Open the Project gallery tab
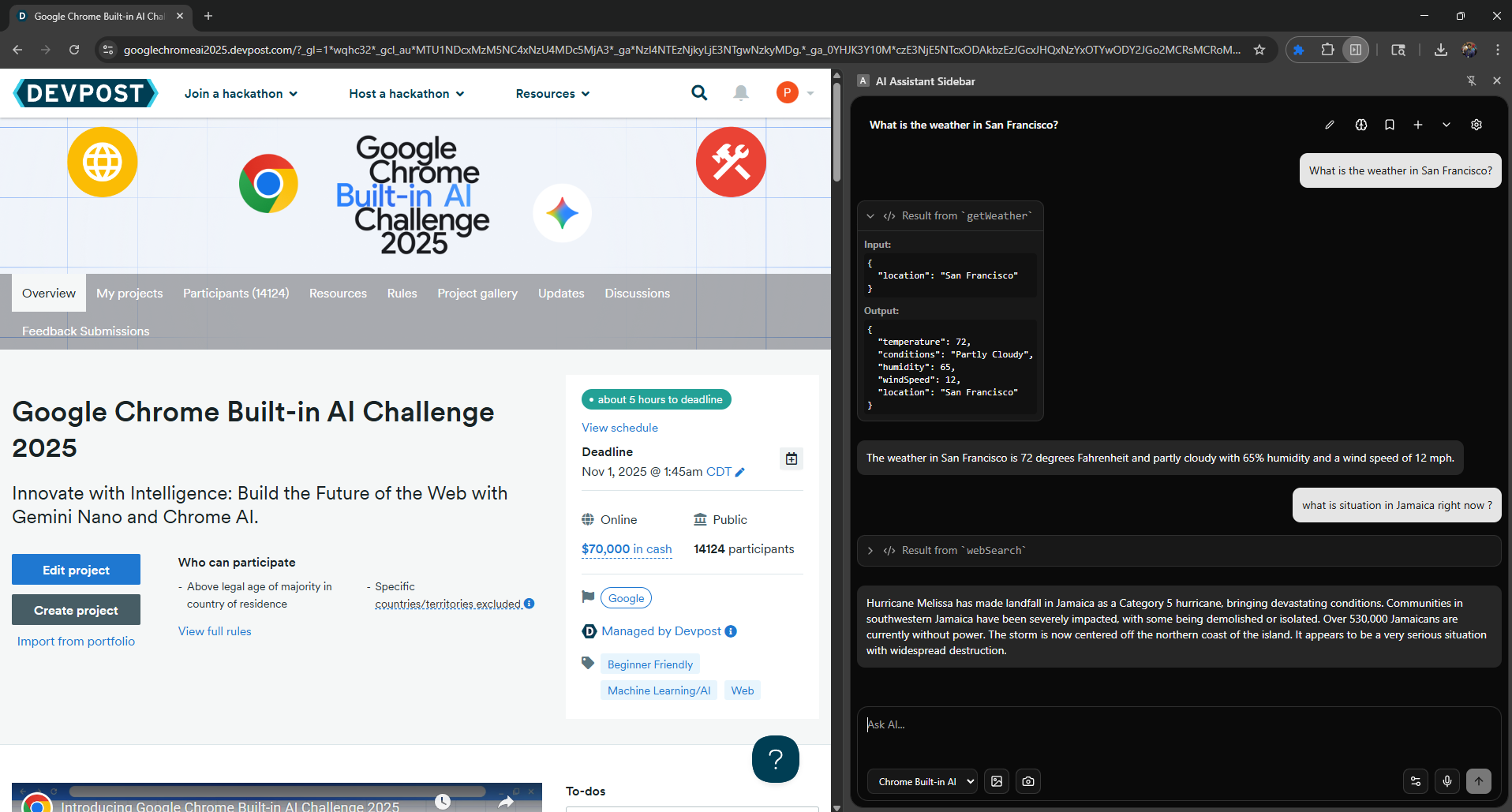This screenshot has width=1512, height=812. [477, 293]
